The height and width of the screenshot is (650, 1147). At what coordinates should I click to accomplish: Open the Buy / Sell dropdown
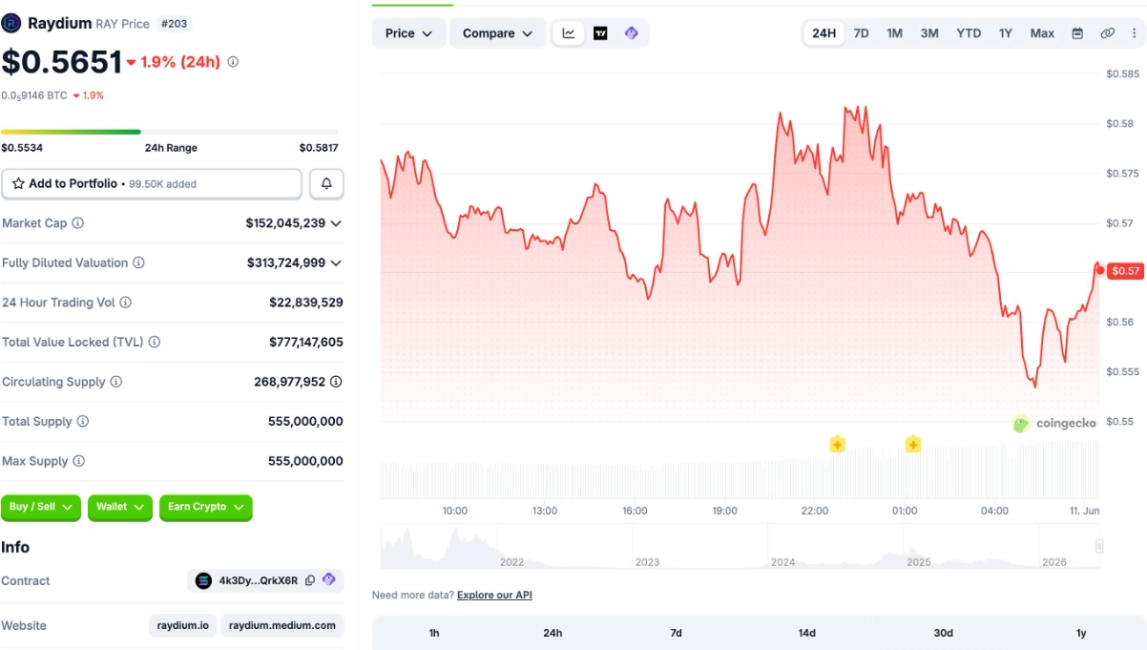(41, 507)
